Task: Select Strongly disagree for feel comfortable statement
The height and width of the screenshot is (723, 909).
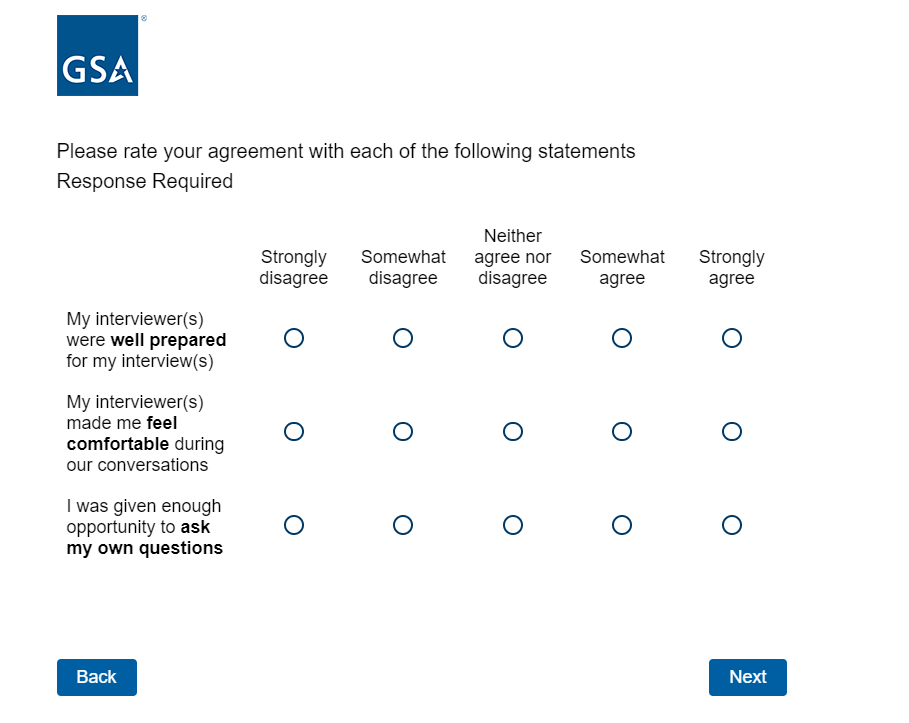Action: click(294, 431)
